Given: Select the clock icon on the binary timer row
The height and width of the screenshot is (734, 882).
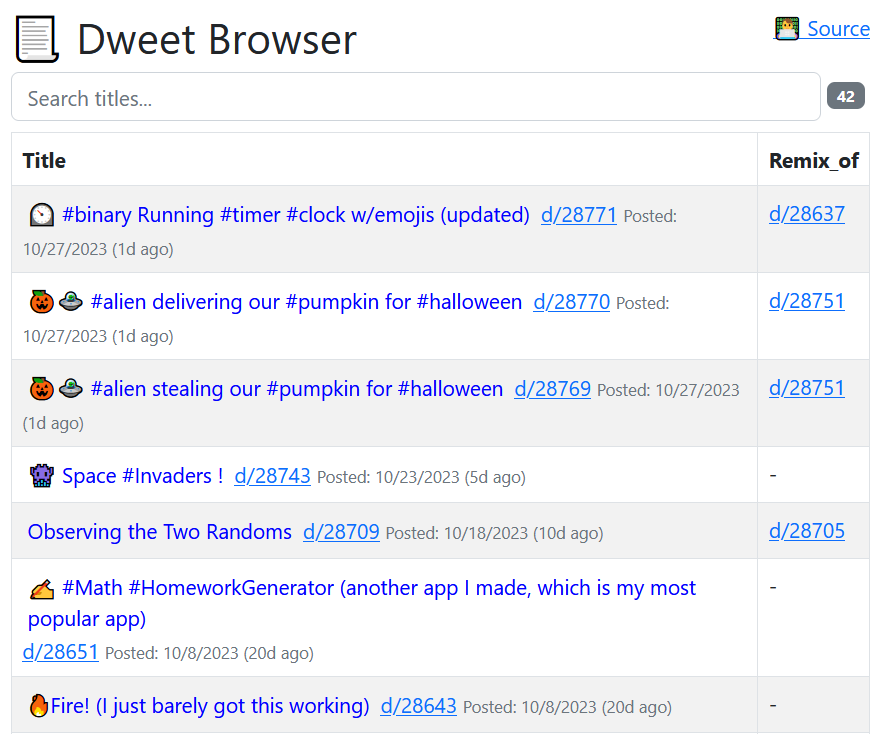Looking at the screenshot, I should point(39,213).
